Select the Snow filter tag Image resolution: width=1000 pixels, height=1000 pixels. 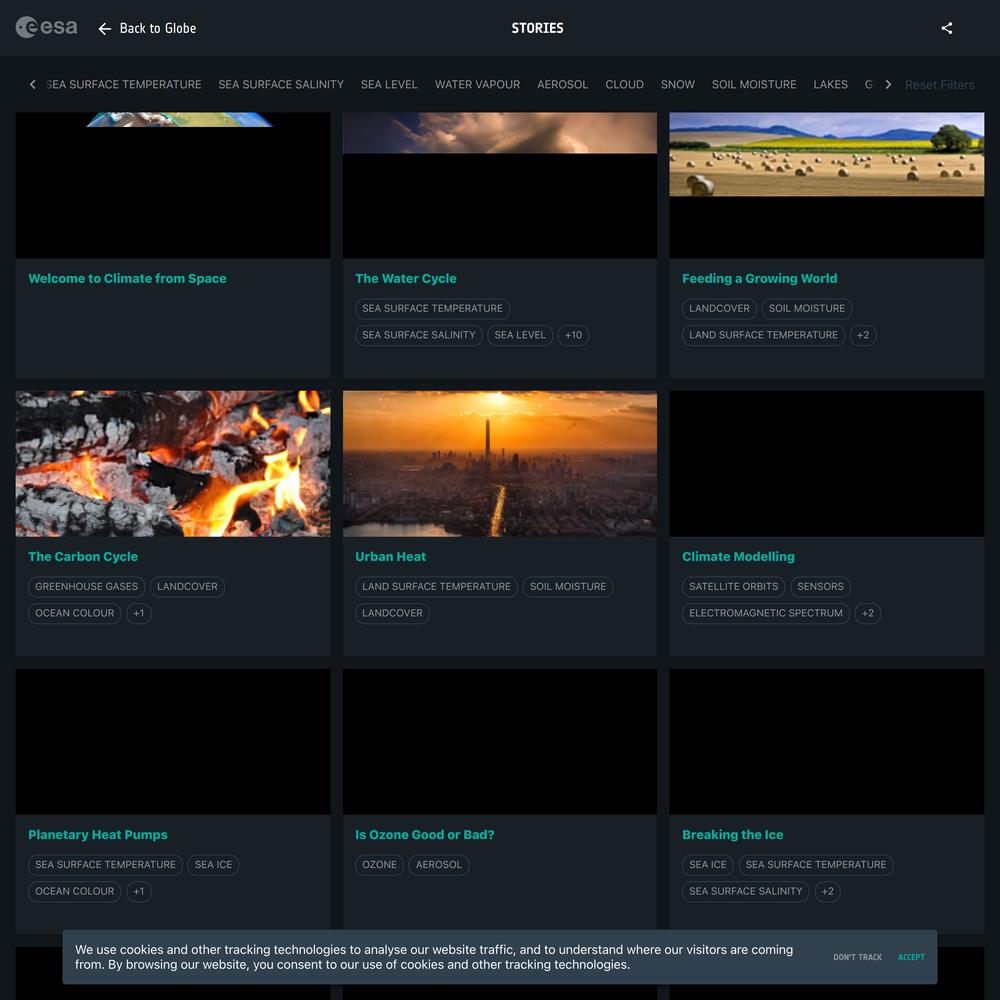677,85
